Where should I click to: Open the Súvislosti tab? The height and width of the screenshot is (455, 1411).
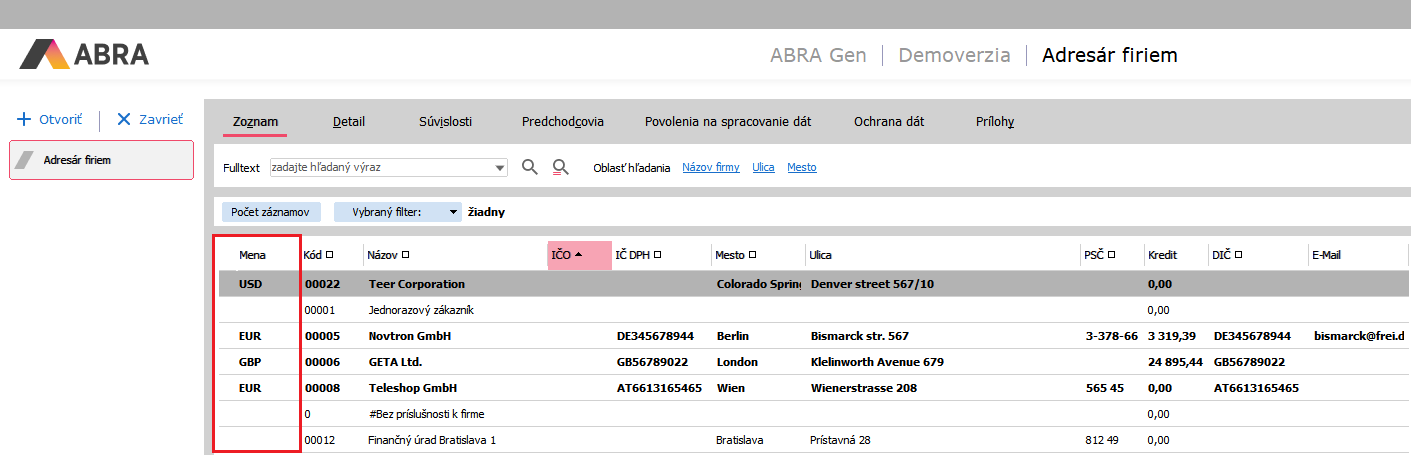[x=445, y=122]
